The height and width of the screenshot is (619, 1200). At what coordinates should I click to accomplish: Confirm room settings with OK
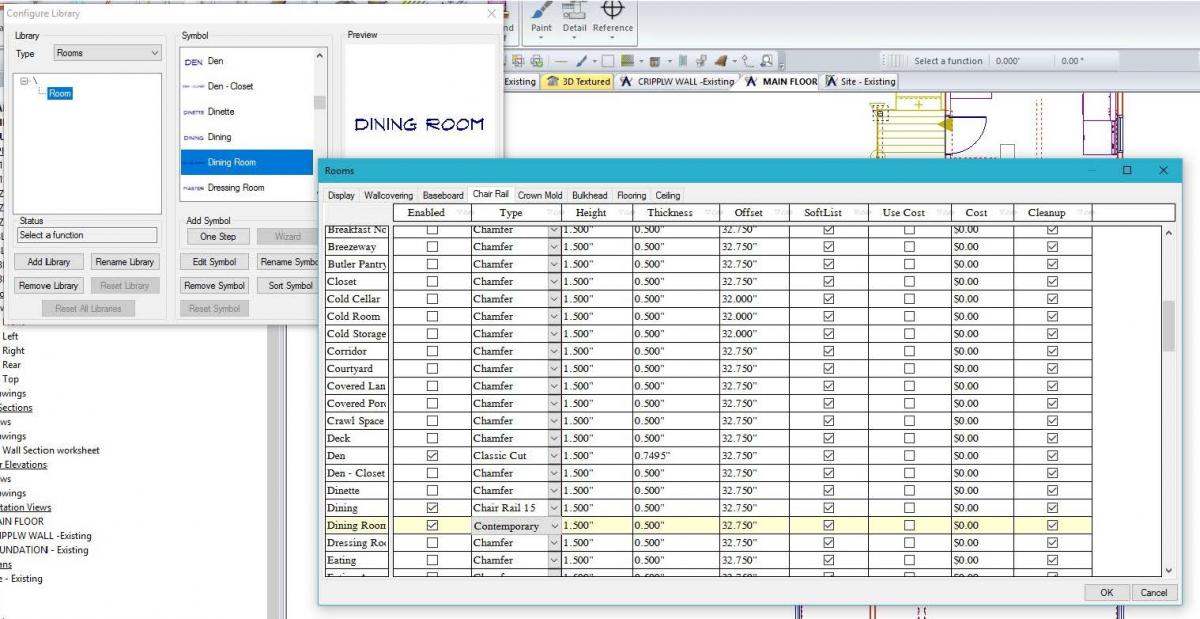1107,592
